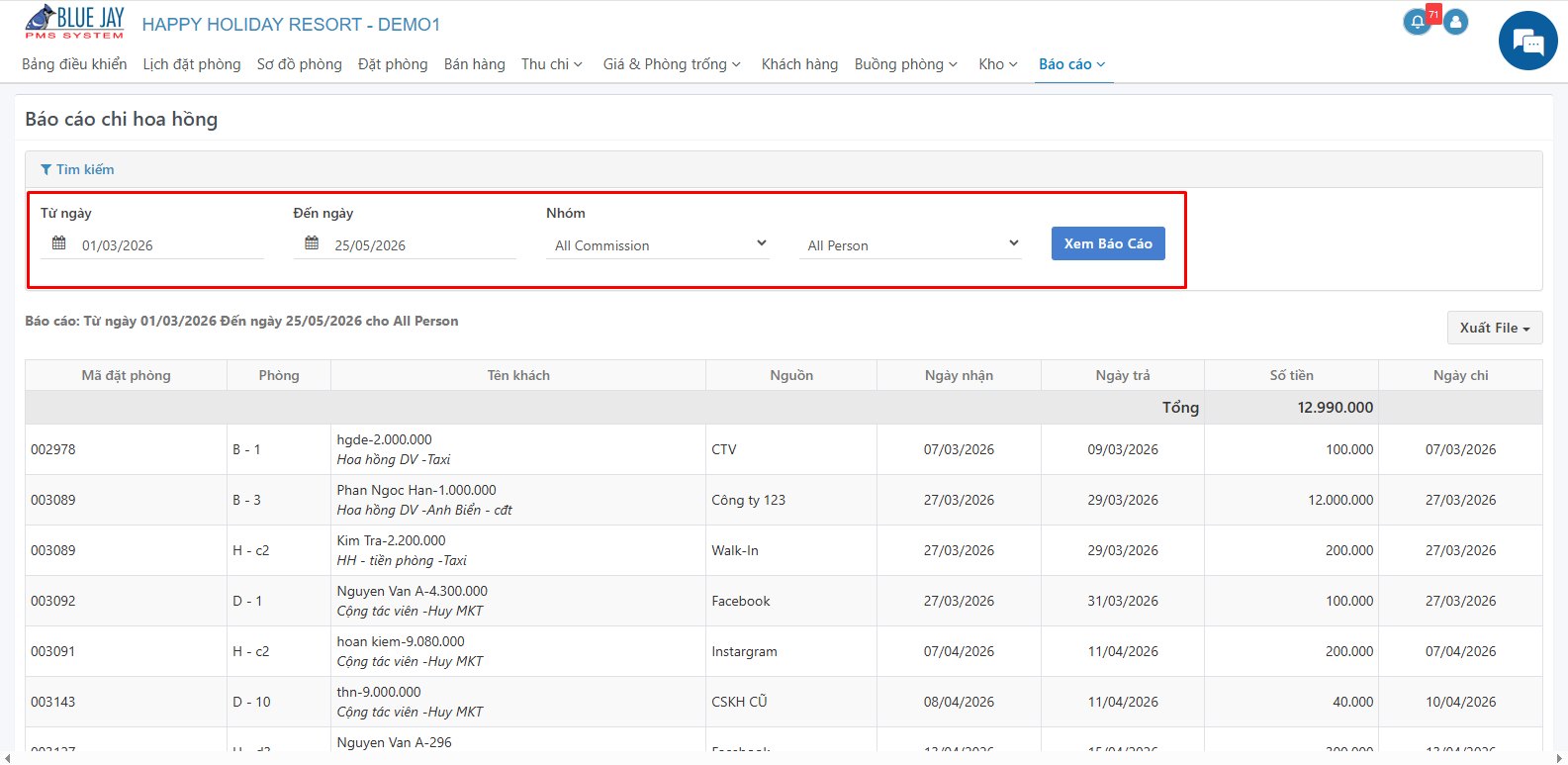This screenshot has width=1568, height=765.
Task: Open the Khách hàng page
Action: point(799,64)
